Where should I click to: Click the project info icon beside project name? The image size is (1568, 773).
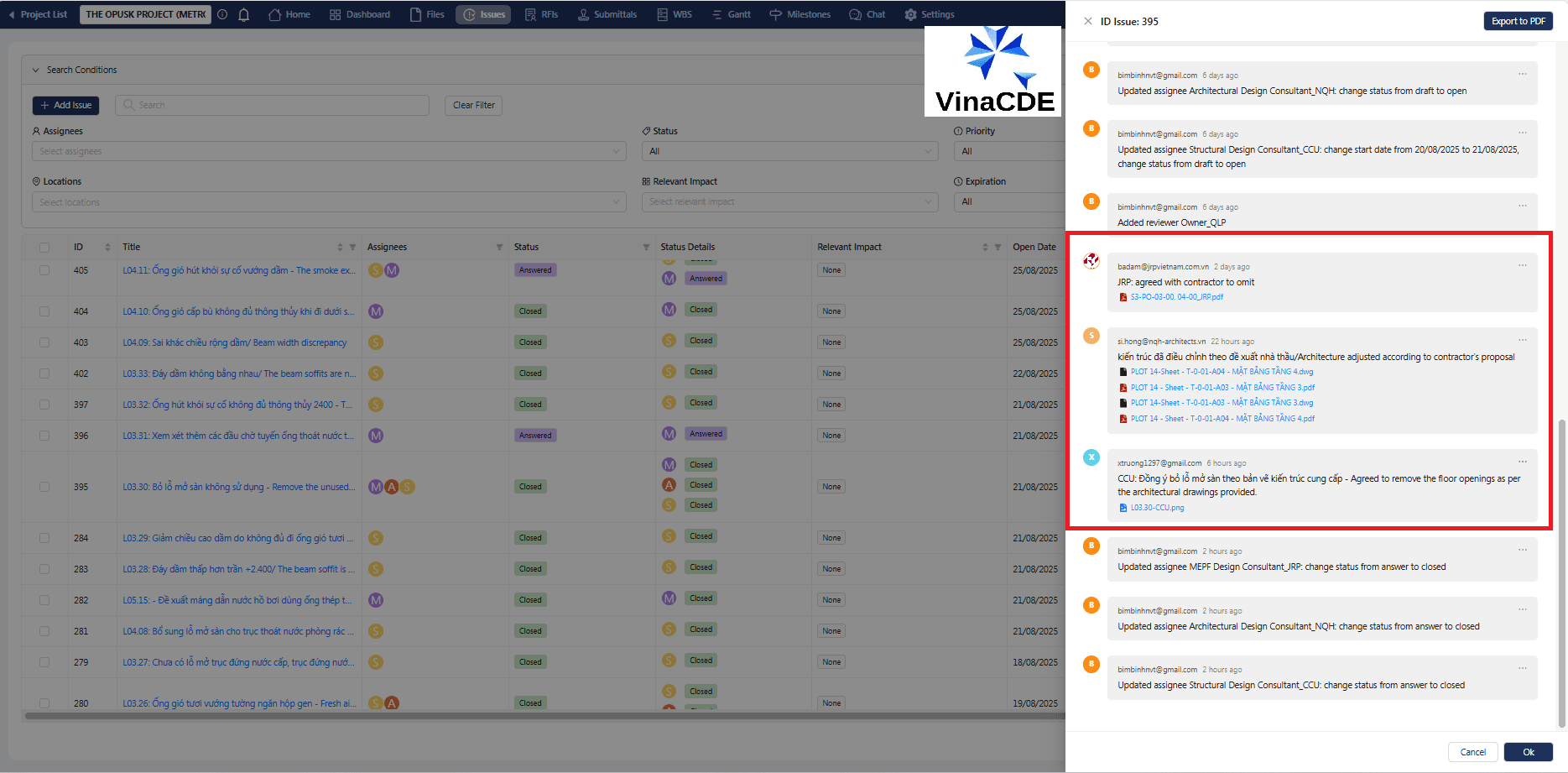point(222,15)
